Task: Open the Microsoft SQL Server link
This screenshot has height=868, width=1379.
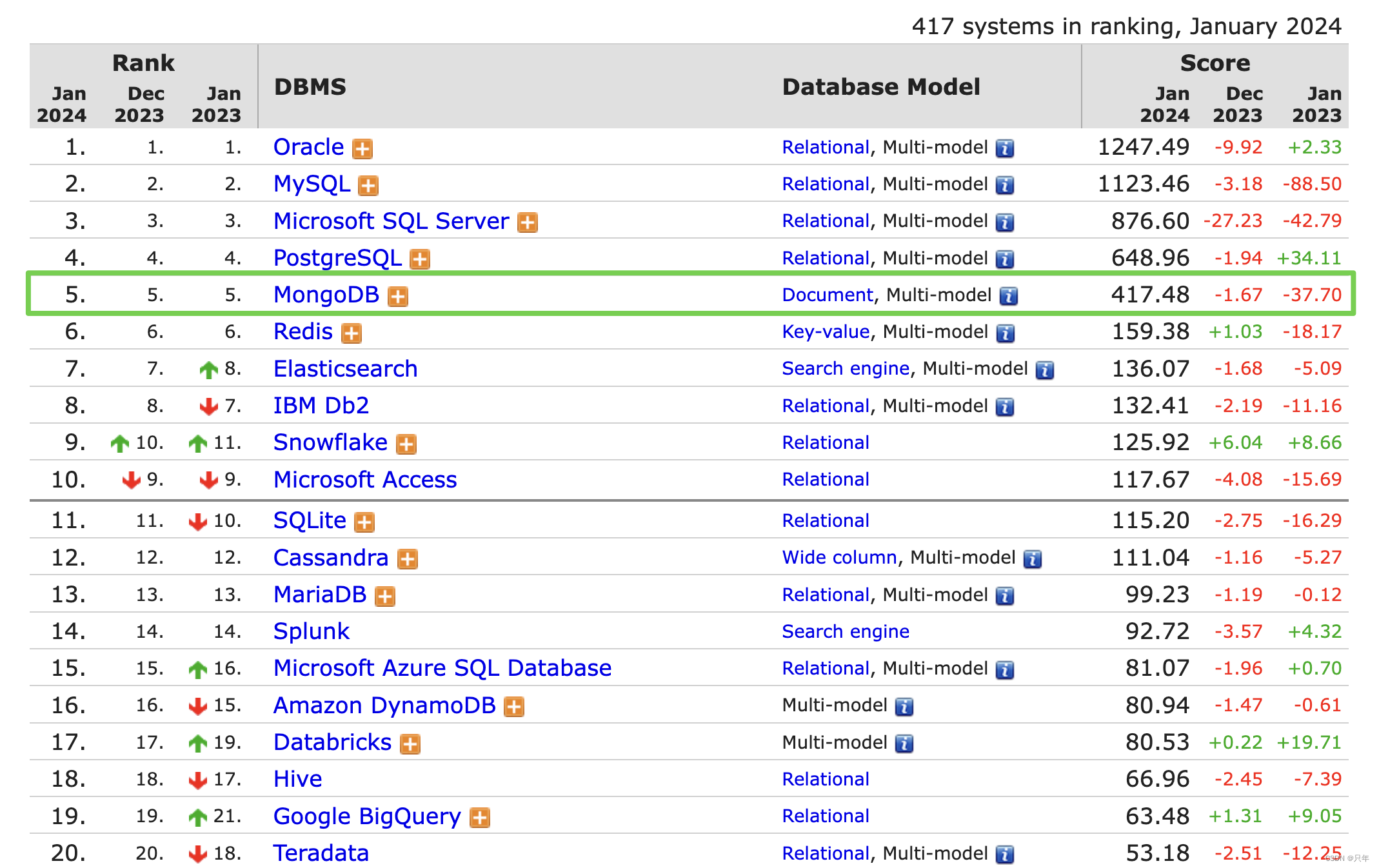Action: (x=391, y=221)
